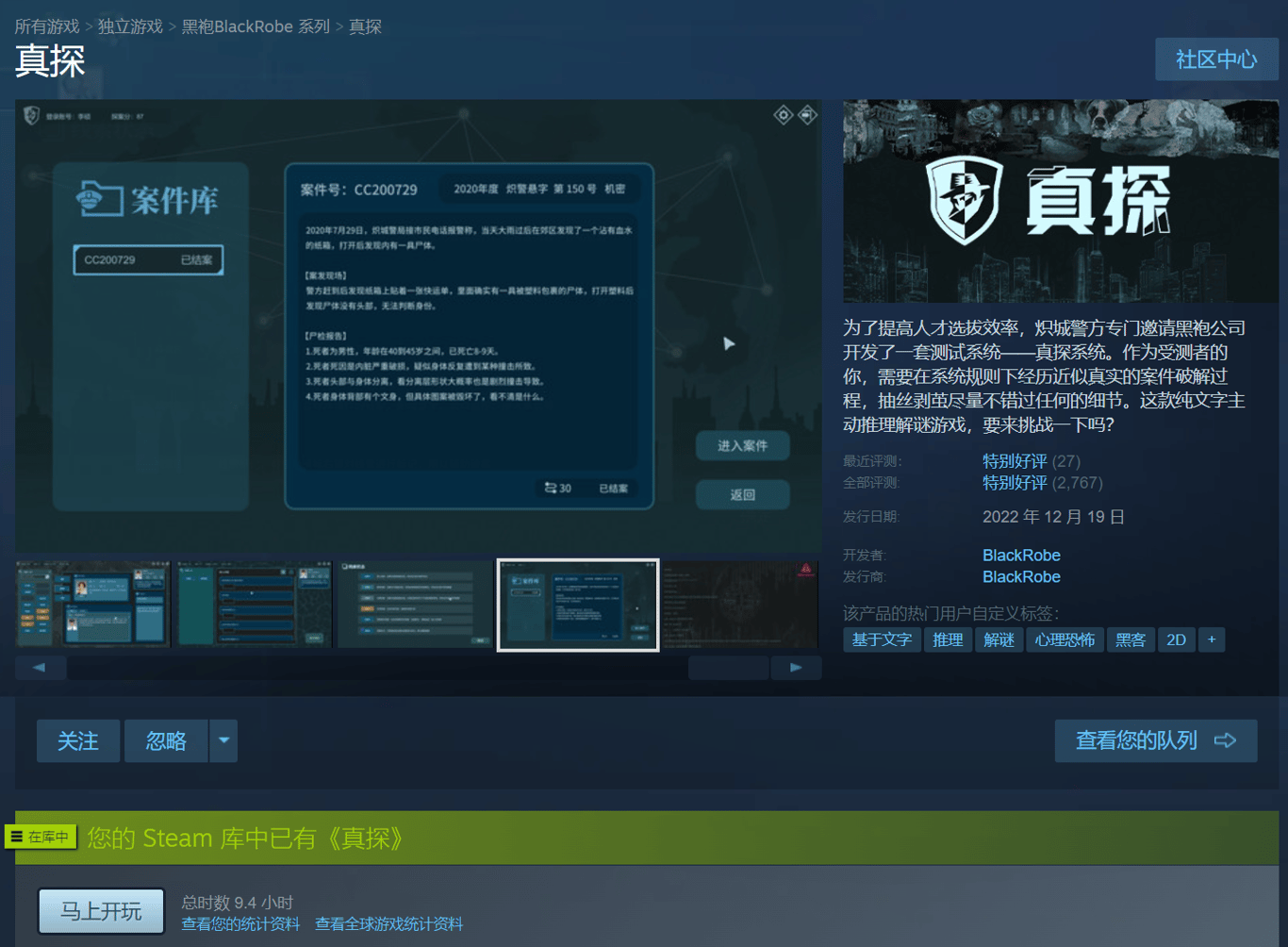
Task: Click the 黑客 tag
Action: tap(1131, 640)
